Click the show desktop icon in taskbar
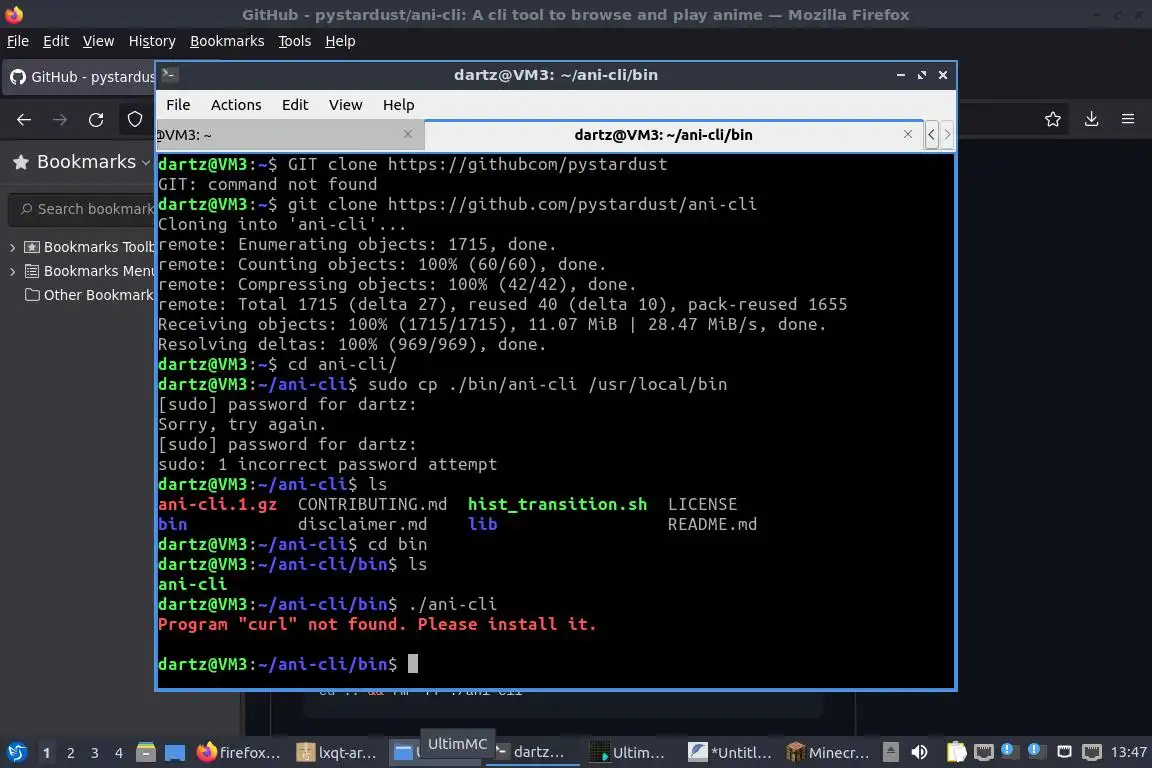Screen dimensions: 1152x768 click(175, 752)
